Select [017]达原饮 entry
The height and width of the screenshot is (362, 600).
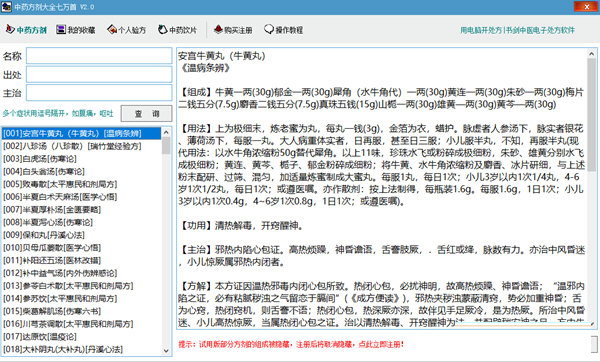tap(81, 337)
